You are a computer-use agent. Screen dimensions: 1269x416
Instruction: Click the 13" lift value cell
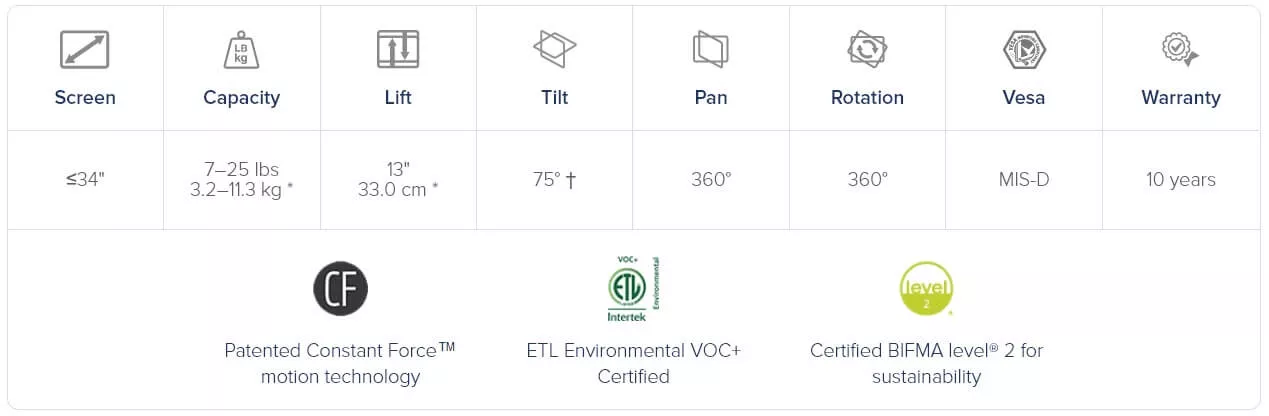(398, 180)
